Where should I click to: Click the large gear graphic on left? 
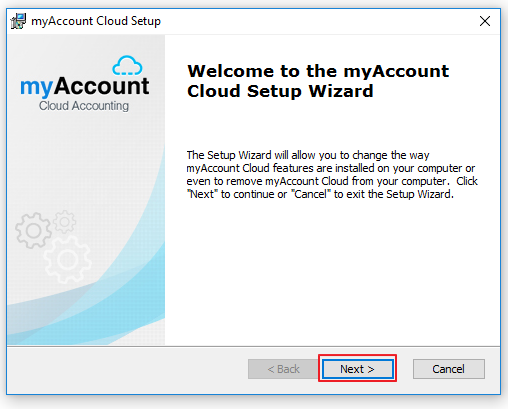(x=33, y=231)
